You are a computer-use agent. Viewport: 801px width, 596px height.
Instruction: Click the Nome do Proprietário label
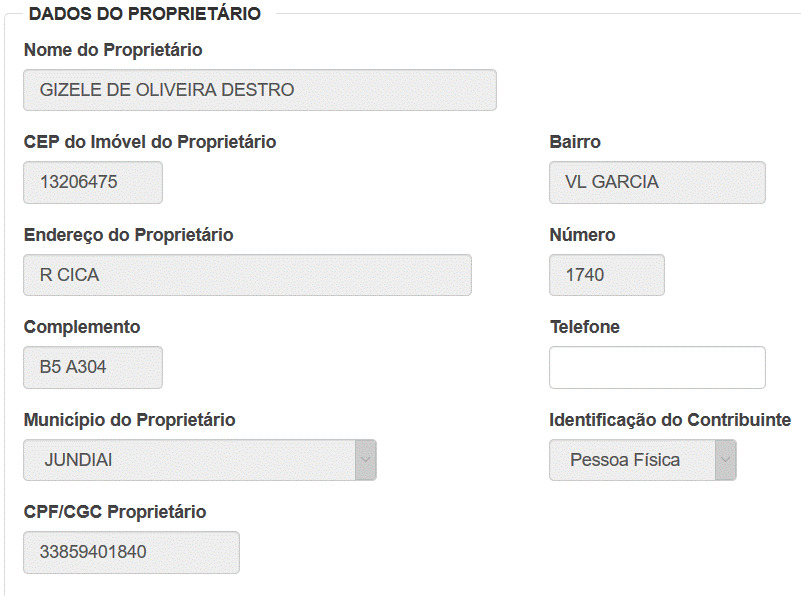(113, 50)
